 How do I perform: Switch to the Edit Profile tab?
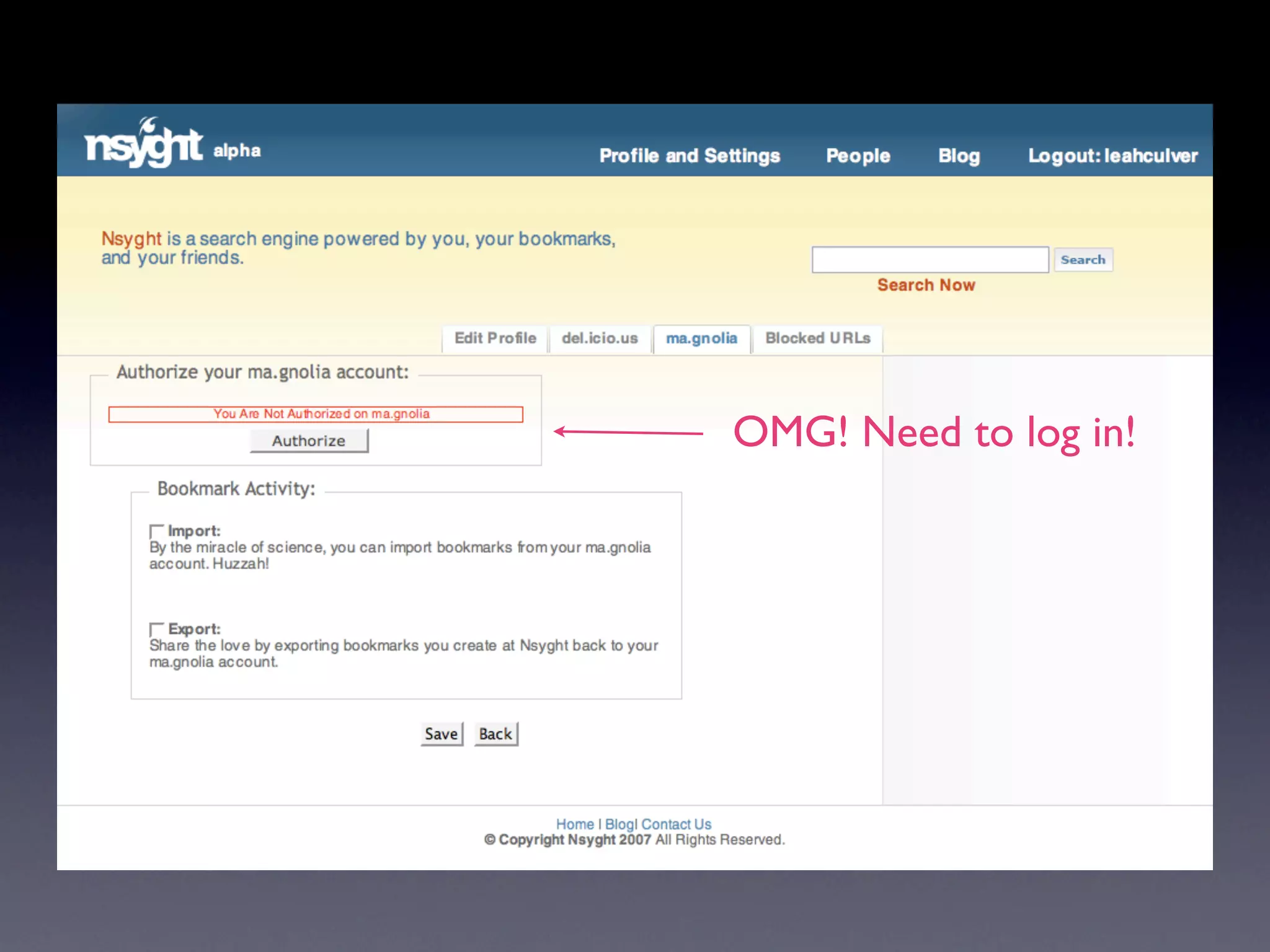(495, 338)
